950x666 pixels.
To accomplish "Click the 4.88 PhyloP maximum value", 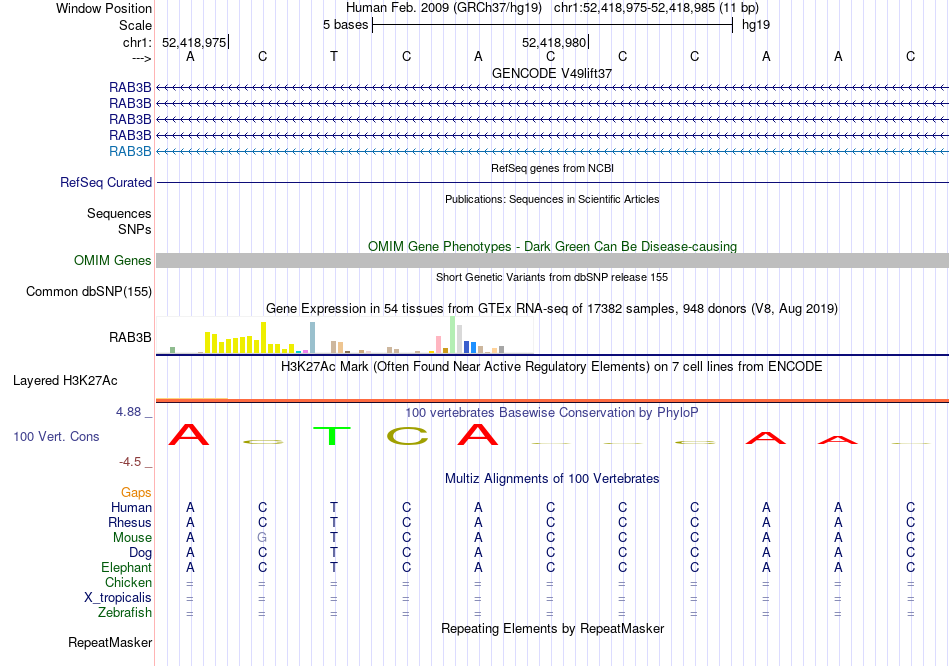I will tap(128, 412).
